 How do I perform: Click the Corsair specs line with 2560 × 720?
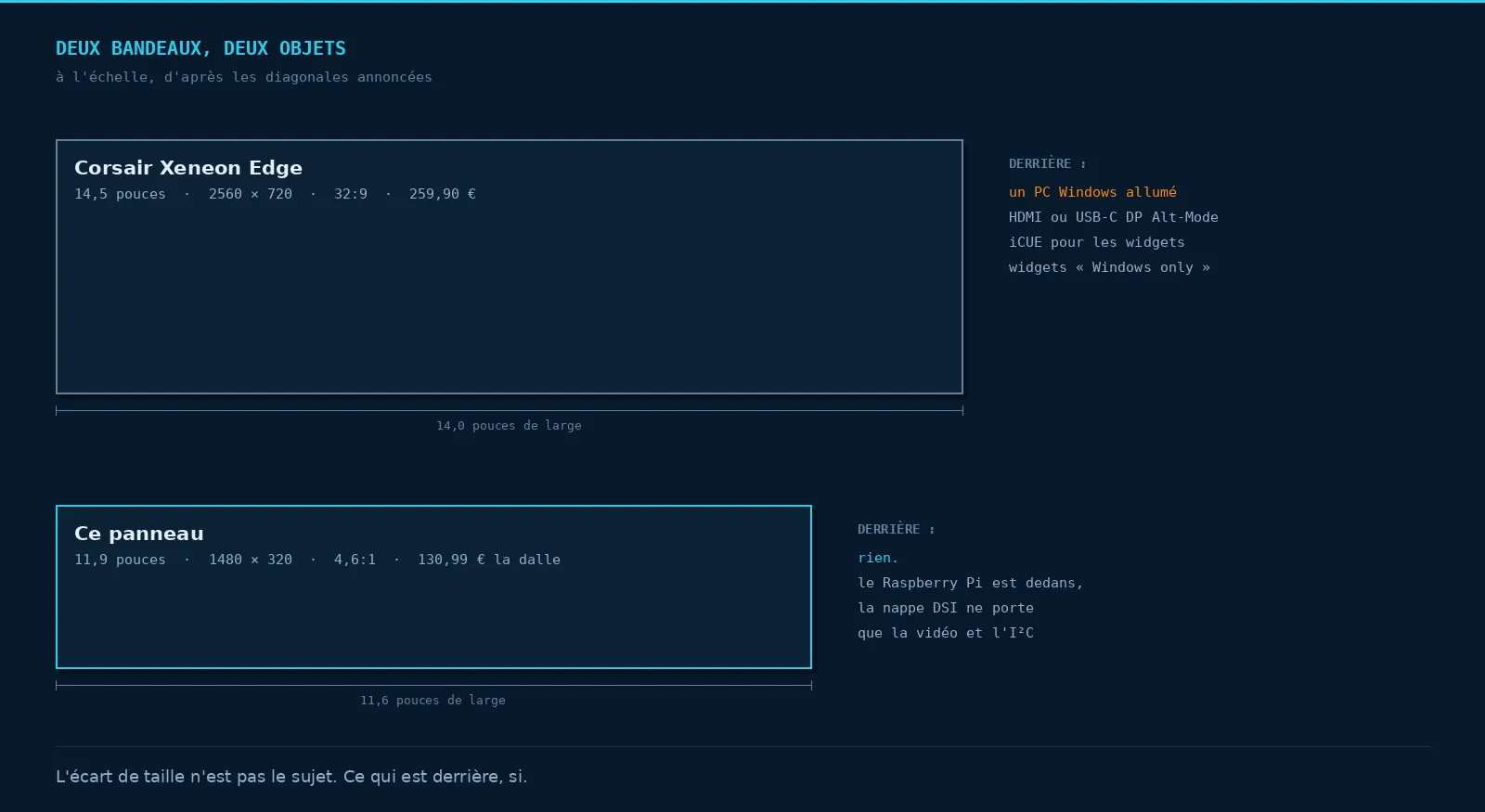click(x=275, y=194)
